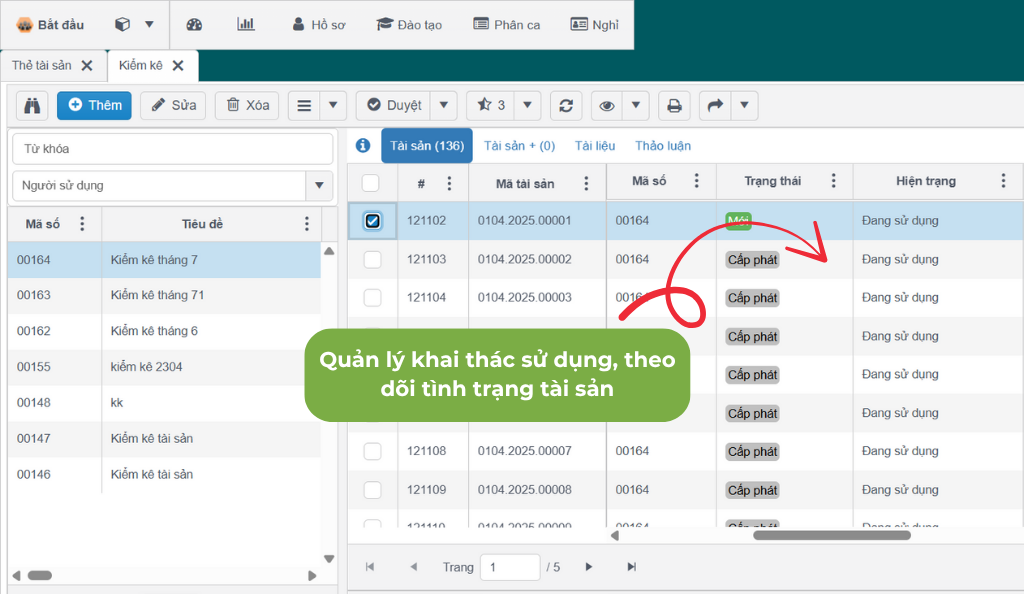
Task: Open the Người sử dụng combo box
Action: click(319, 185)
